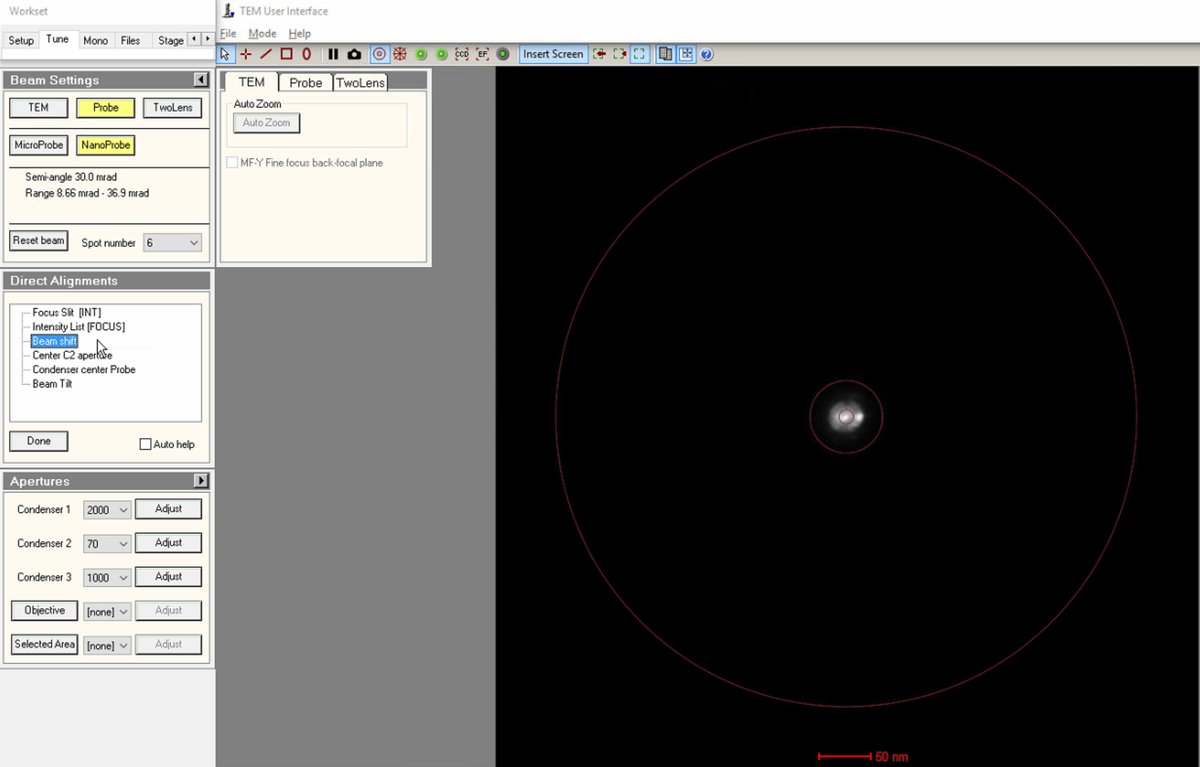Click the camera capture icon

(355, 54)
